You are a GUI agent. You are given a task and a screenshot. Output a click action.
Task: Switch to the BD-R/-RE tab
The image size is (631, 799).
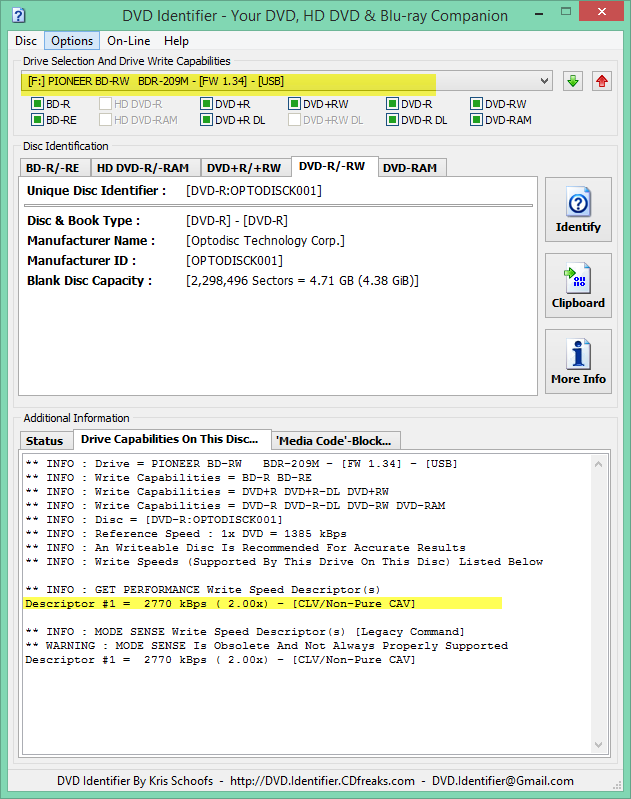point(53,168)
